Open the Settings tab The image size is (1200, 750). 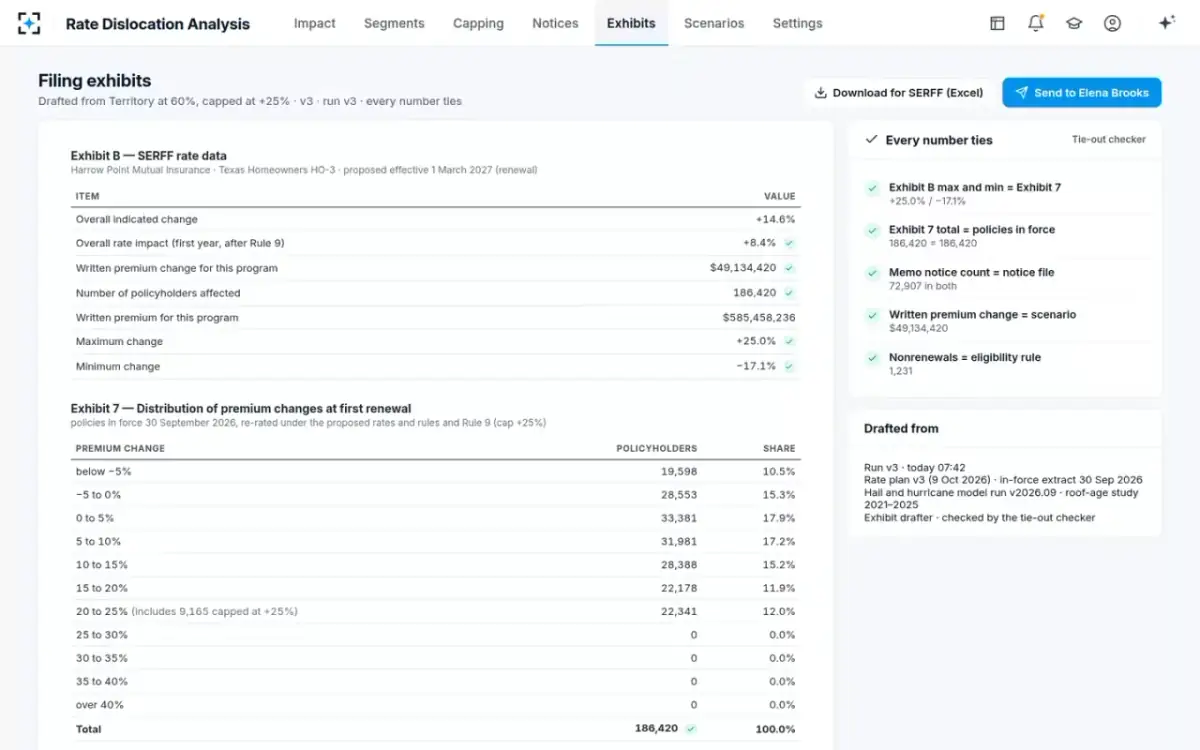(x=798, y=23)
